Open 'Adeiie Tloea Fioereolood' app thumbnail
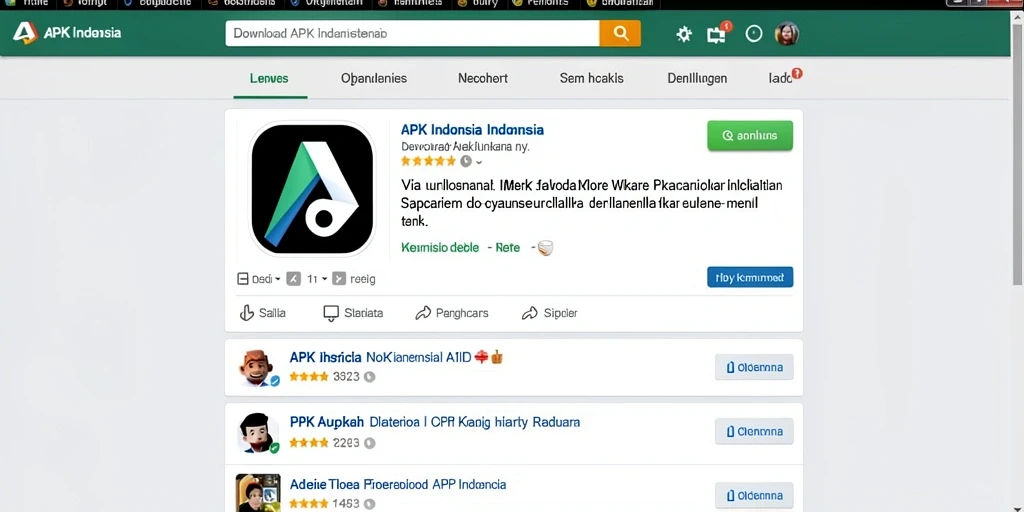The width and height of the screenshot is (1024, 512). [258, 492]
